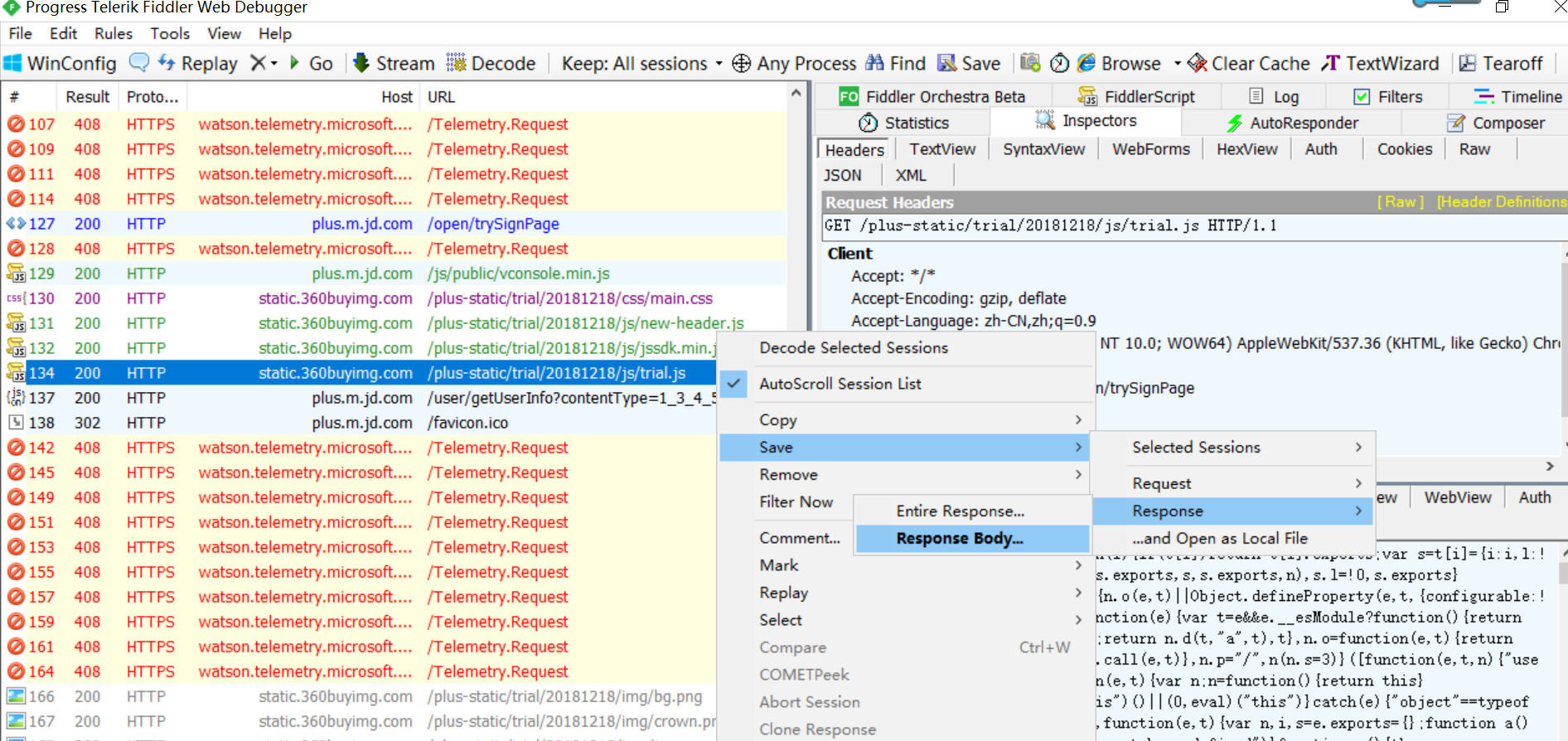Expand the Select submenu arrow
Screen dimensions: 1568x741
[x=1078, y=619]
